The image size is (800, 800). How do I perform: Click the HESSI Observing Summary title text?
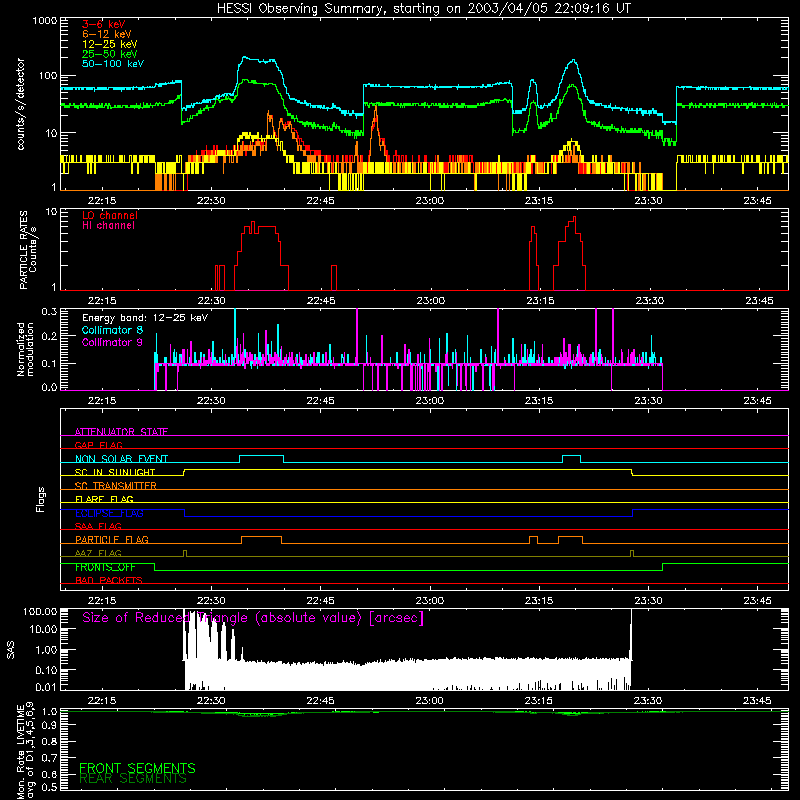(x=423, y=9)
